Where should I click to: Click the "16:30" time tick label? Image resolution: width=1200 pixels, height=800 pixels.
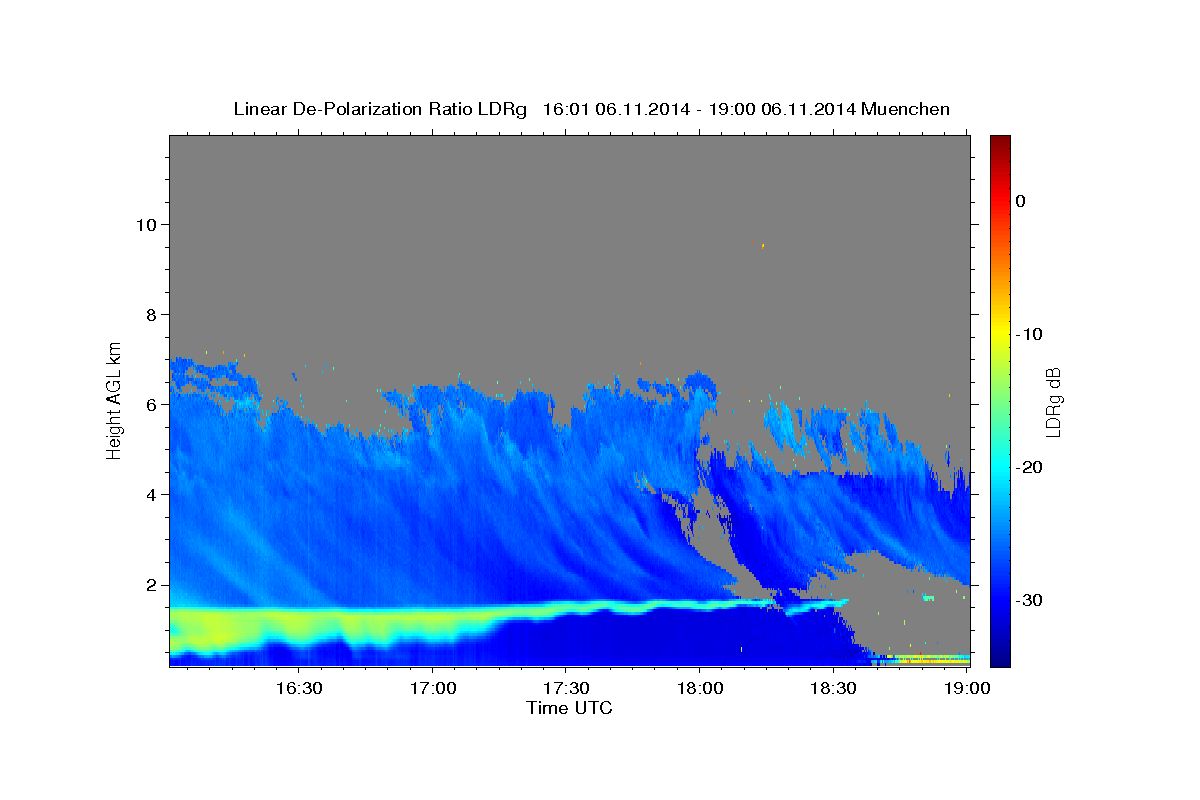(x=298, y=688)
